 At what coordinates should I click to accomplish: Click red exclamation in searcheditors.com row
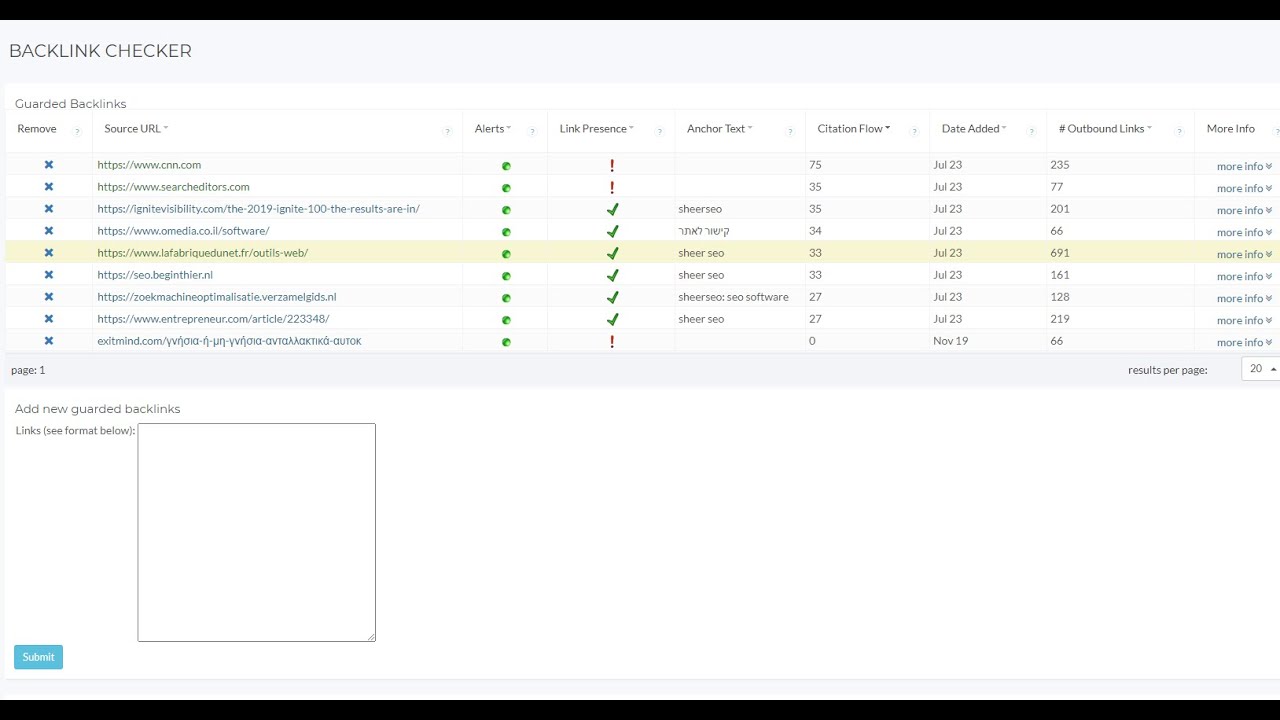click(x=612, y=187)
